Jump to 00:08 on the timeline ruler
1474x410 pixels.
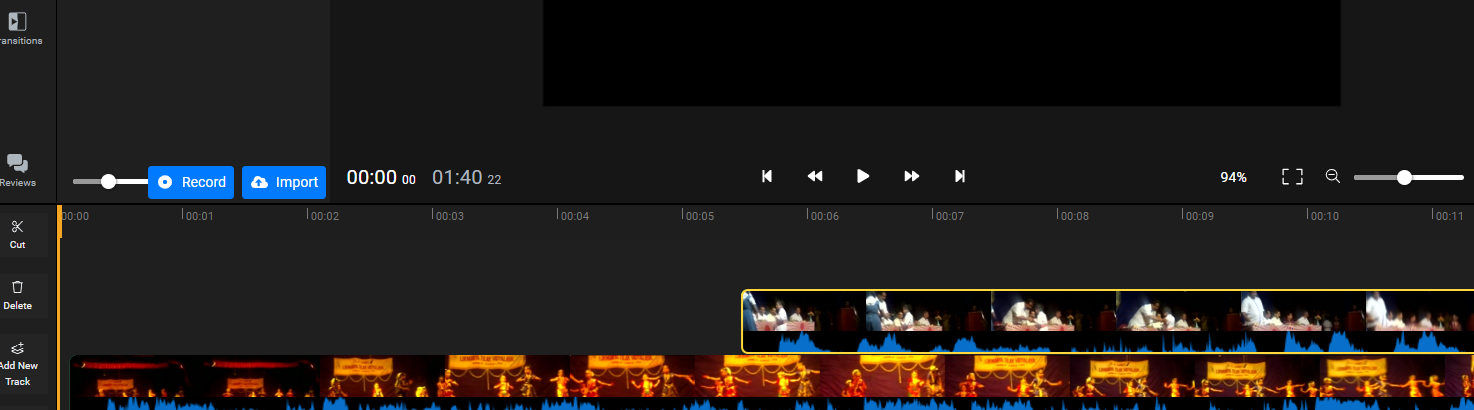click(x=1073, y=215)
